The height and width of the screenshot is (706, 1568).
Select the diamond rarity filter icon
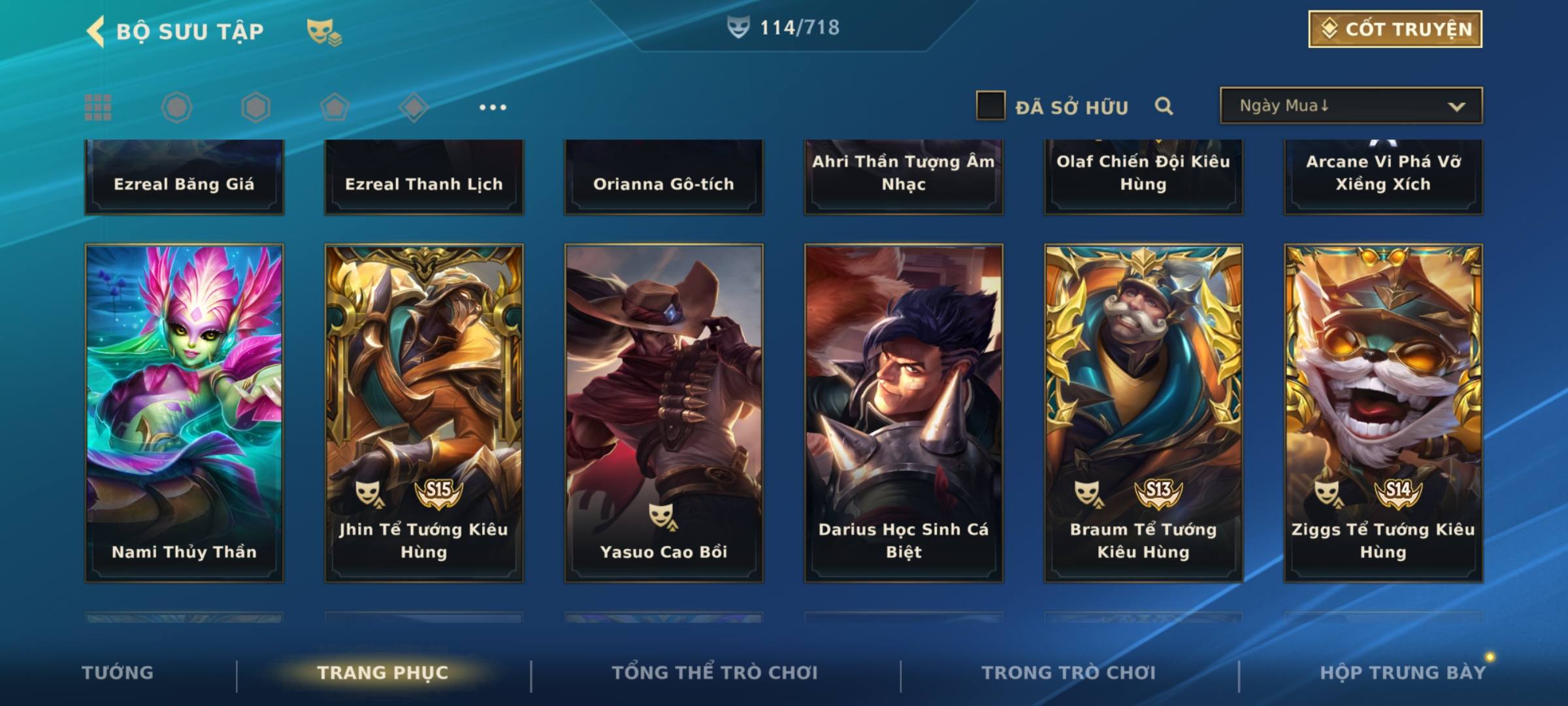[x=414, y=107]
